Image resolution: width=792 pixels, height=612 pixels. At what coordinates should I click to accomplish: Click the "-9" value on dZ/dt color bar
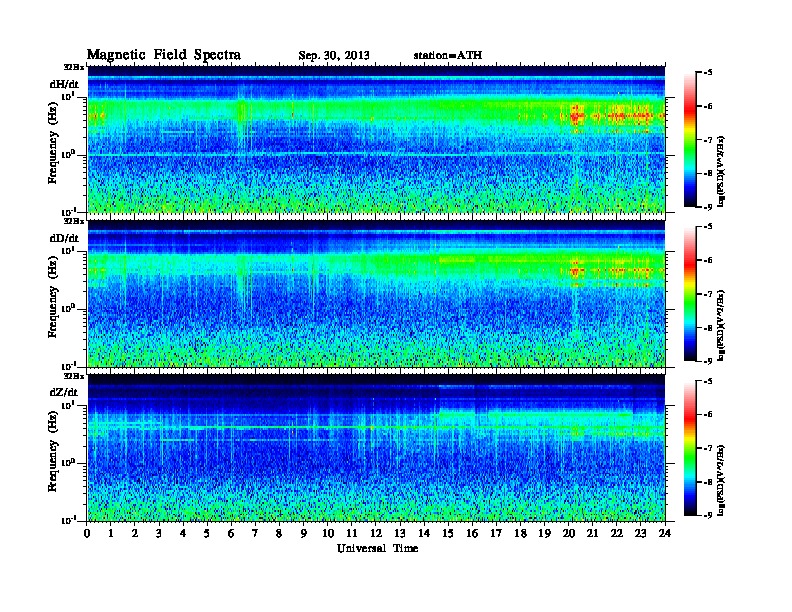coord(709,515)
